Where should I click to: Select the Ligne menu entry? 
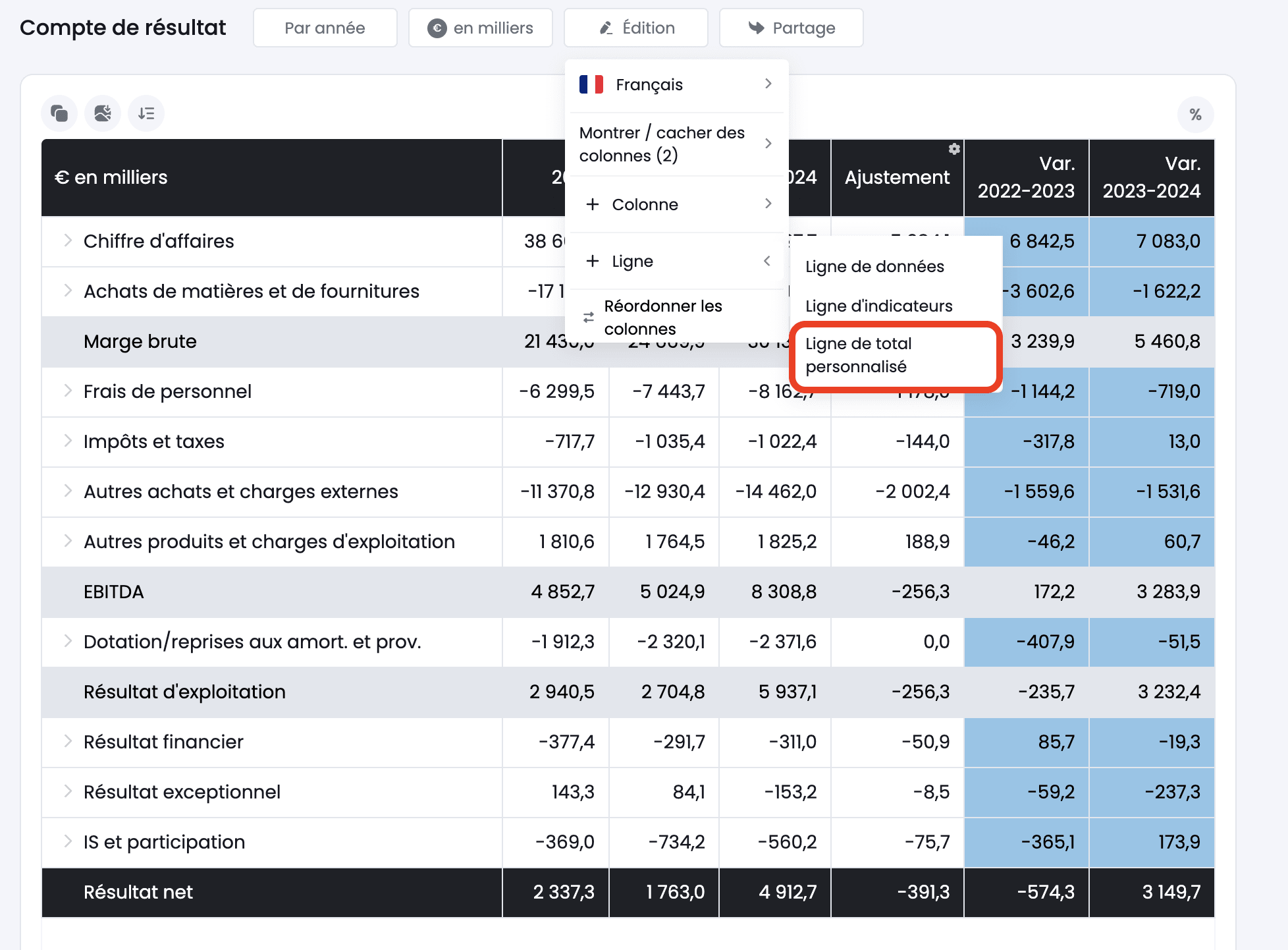click(x=677, y=261)
